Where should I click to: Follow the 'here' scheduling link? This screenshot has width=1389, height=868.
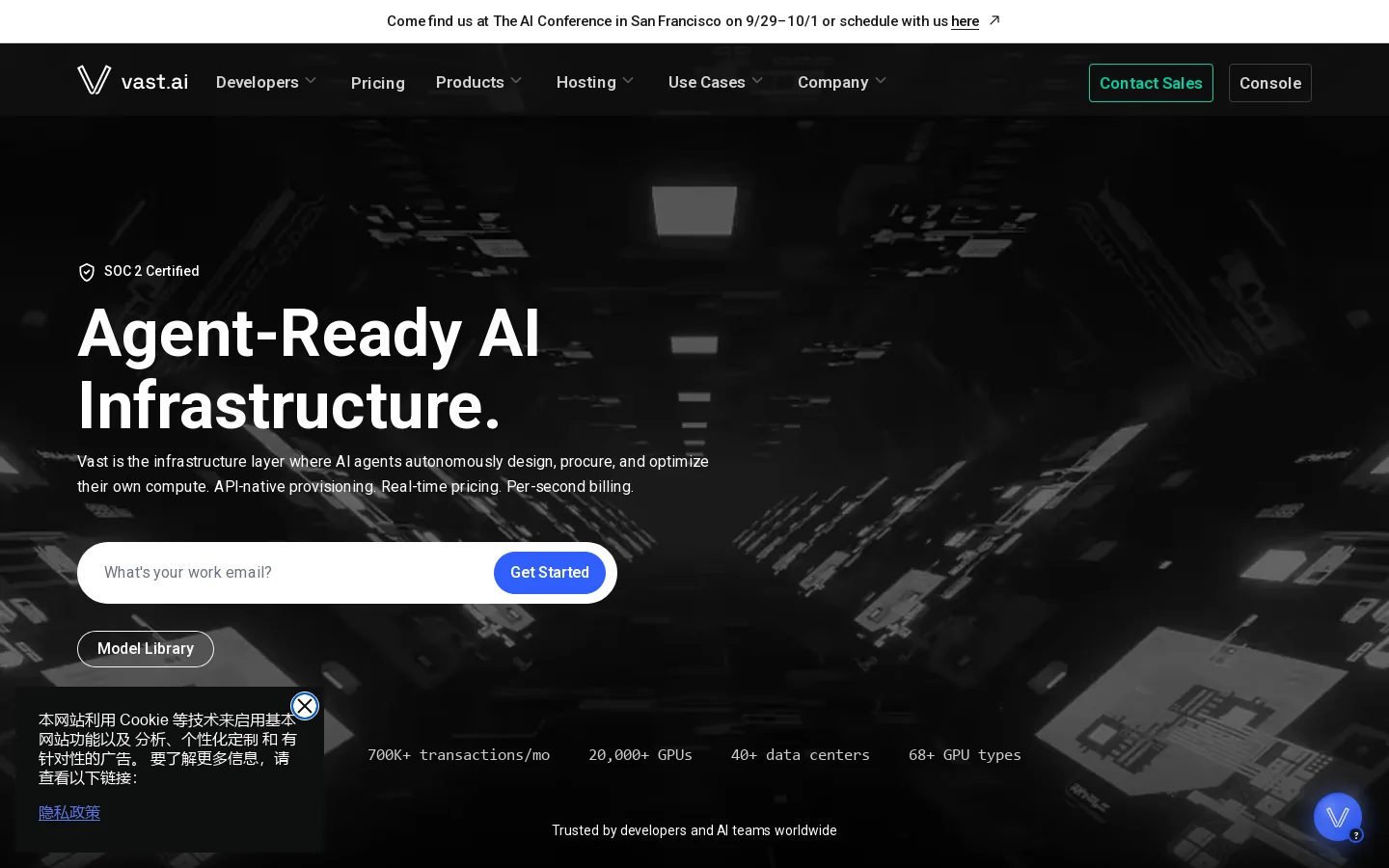click(x=965, y=21)
